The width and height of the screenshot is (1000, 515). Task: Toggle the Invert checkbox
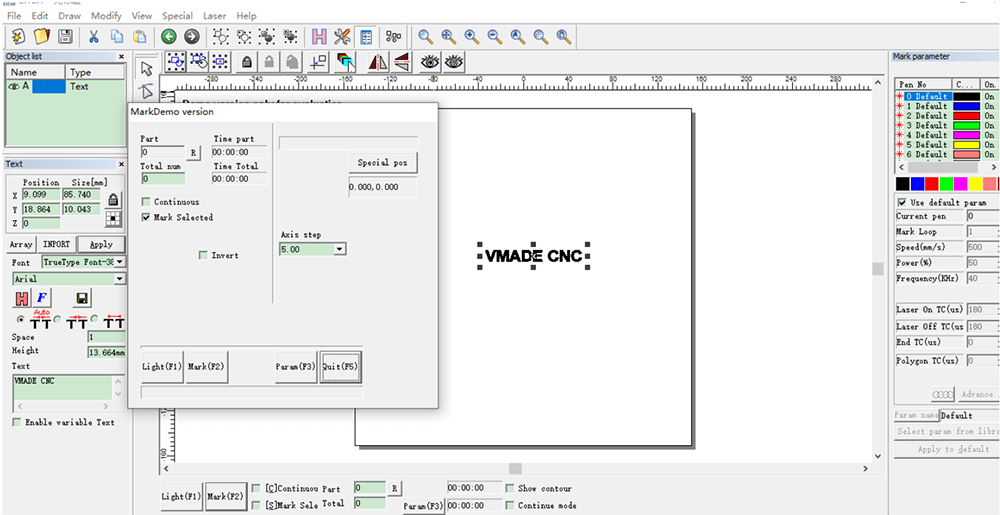pos(203,255)
